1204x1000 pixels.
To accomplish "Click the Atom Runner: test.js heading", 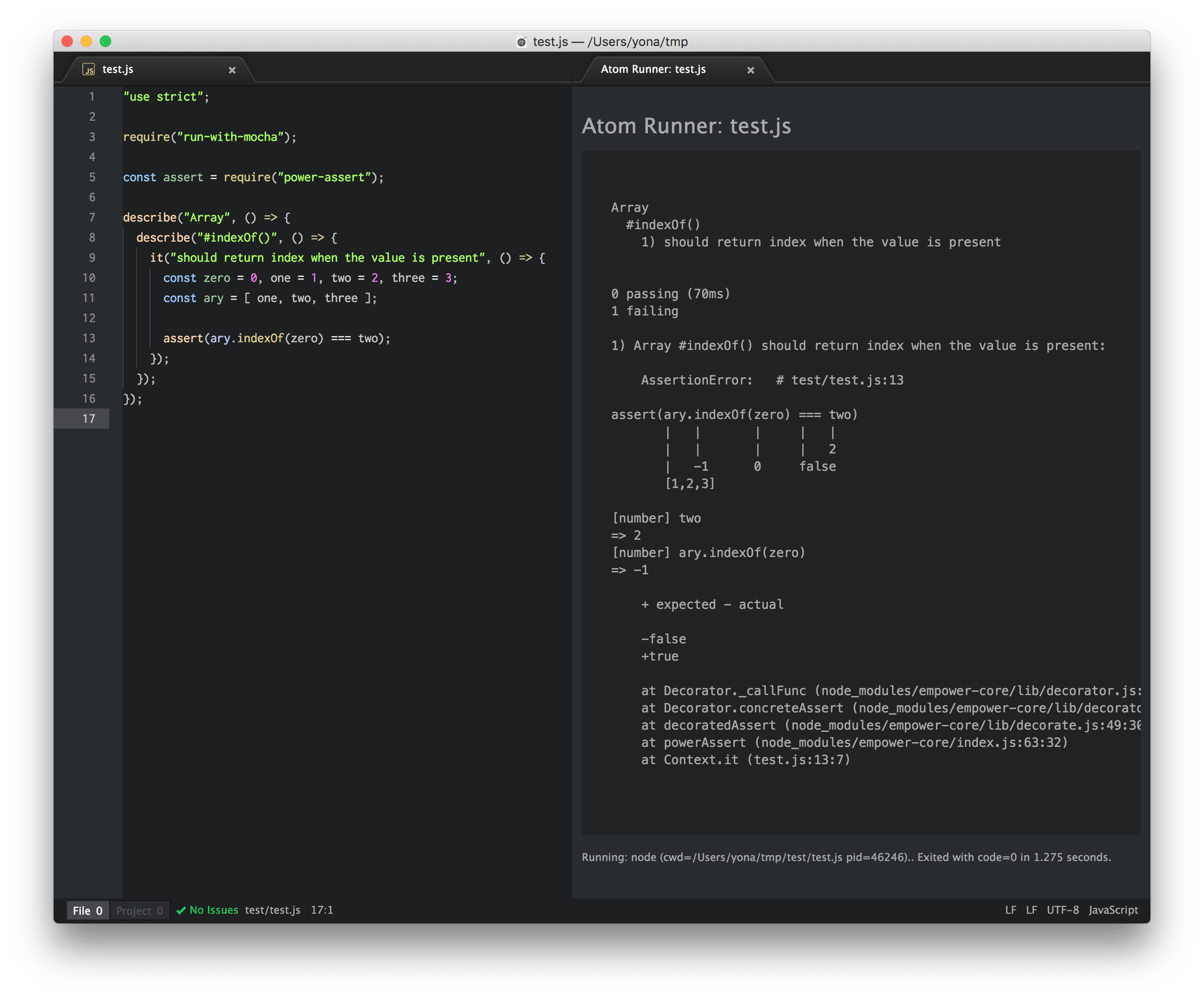I will [686, 126].
